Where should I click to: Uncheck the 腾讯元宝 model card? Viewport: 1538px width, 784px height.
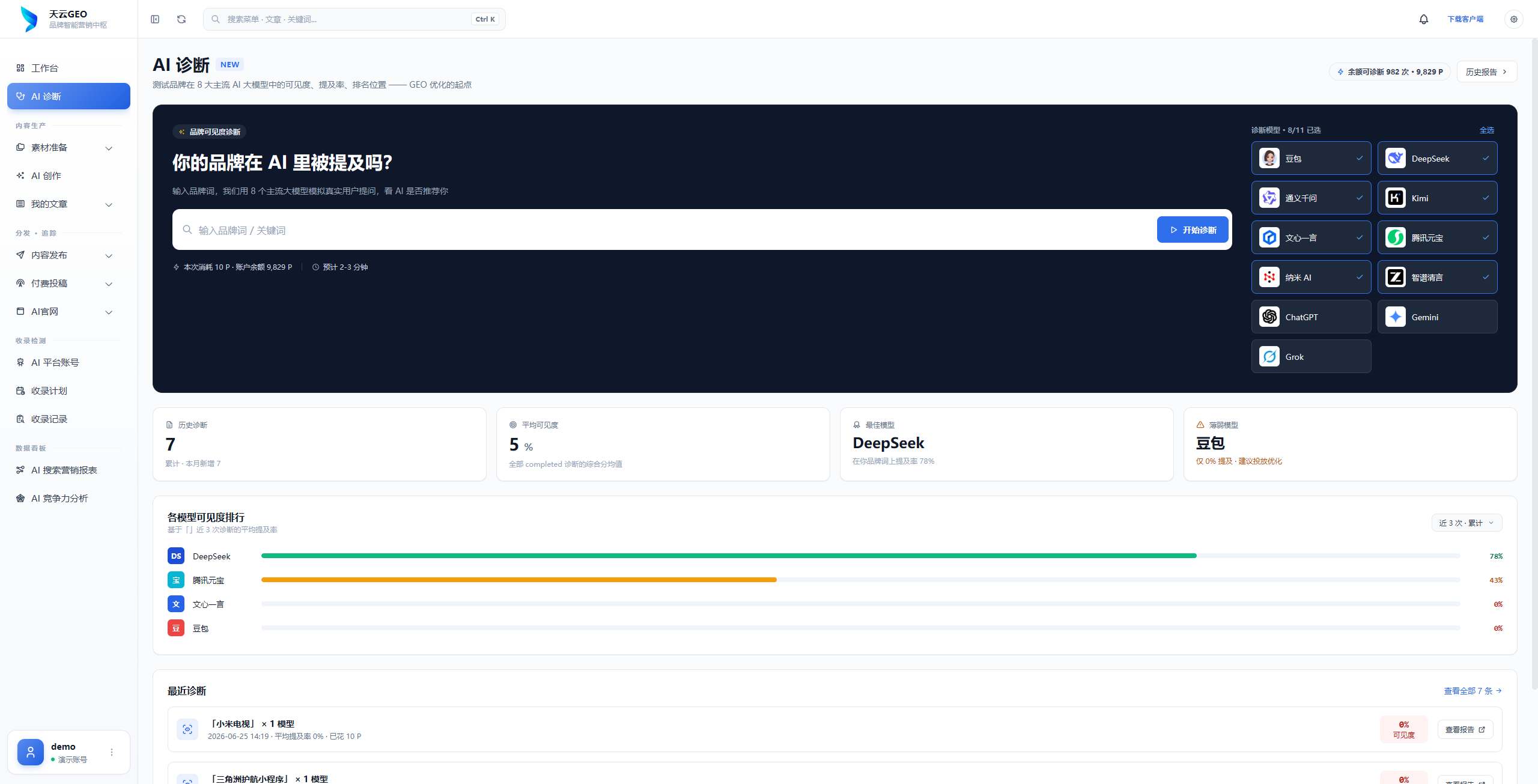pyautogui.click(x=1438, y=237)
